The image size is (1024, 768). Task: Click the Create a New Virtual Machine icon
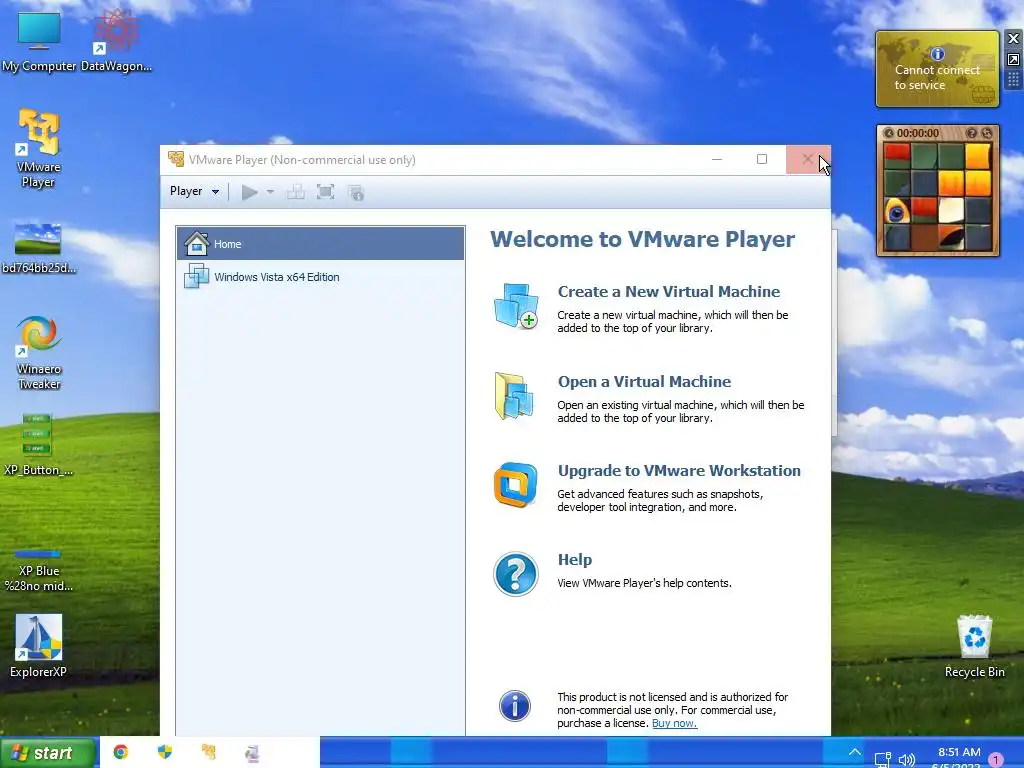pyautogui.click(x=516, y=306)
